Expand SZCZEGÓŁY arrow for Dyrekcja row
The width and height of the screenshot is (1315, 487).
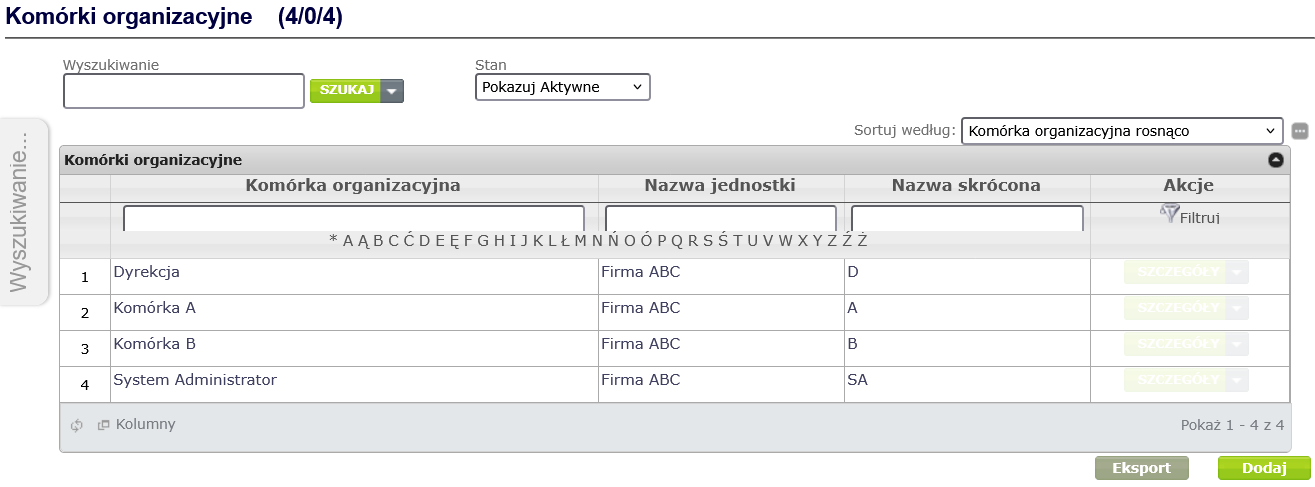coord(1238,272)
